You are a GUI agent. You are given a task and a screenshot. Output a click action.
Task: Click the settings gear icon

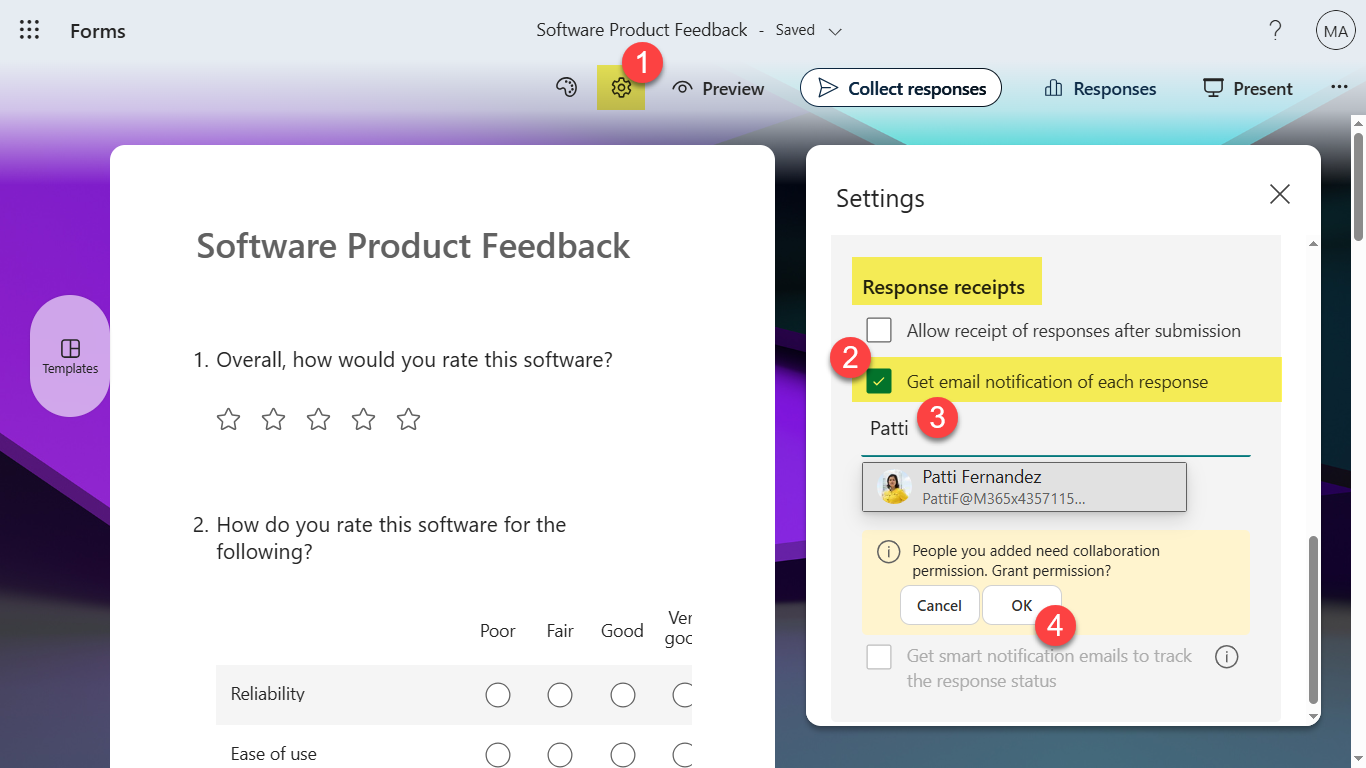point(621,88)
